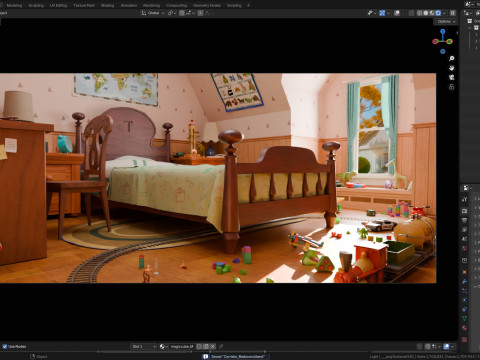
Task: Open the snapping options dropdown
Action: (x=190, y=13)
